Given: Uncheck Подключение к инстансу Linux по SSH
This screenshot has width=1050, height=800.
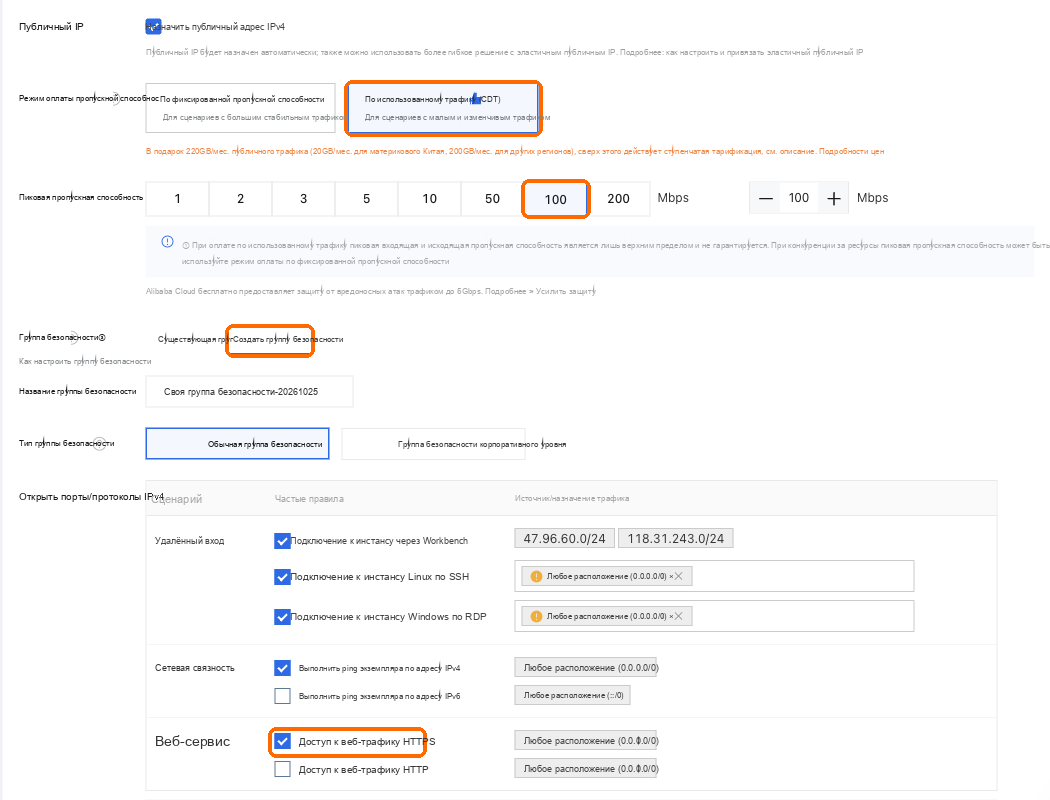Looking at the screenshot, I should coord(282,576).
